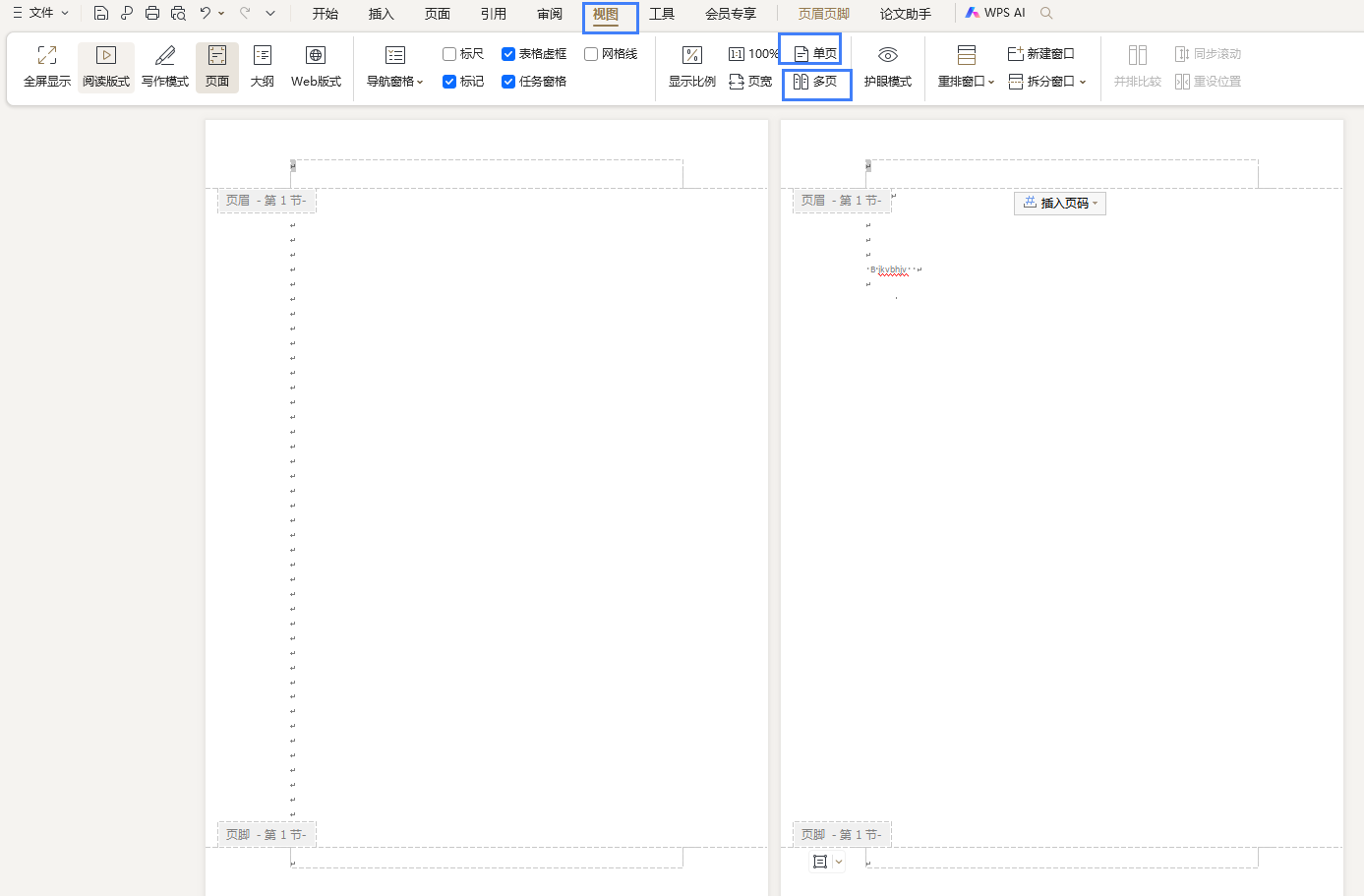Click 新建窗口 new window
The width and height of the screenshot is (1364, 896).
[x=1041, y=54]
